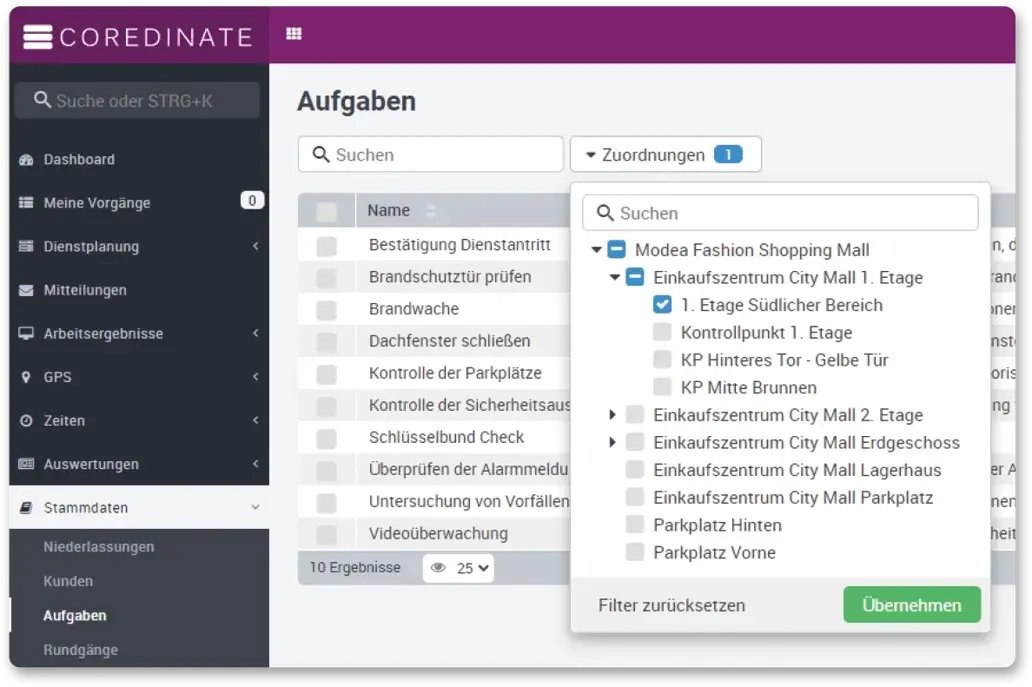The image size is (1032, 687).
Task: Click the Mitteilungen envelope icon
Action: [x=26, y=290]
